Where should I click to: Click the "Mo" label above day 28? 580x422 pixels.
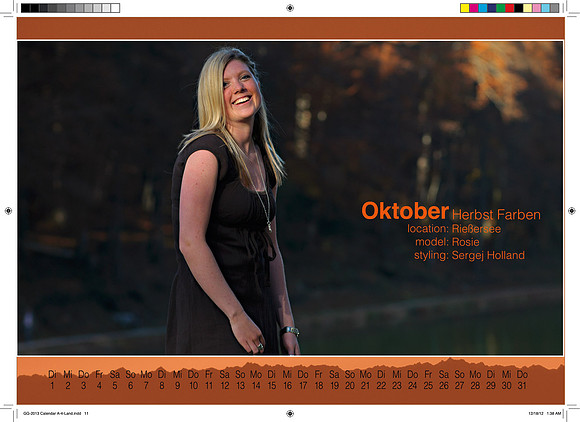pyautogui.click(x=475, y=375)
